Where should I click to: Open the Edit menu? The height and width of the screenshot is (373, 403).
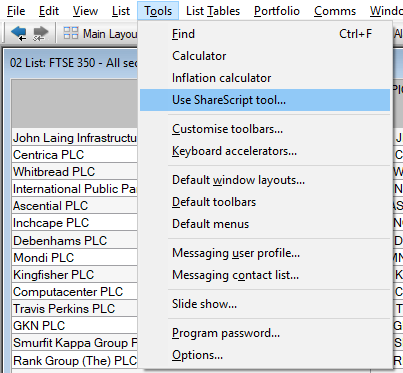pyautogui.click(x=49, y=11)
